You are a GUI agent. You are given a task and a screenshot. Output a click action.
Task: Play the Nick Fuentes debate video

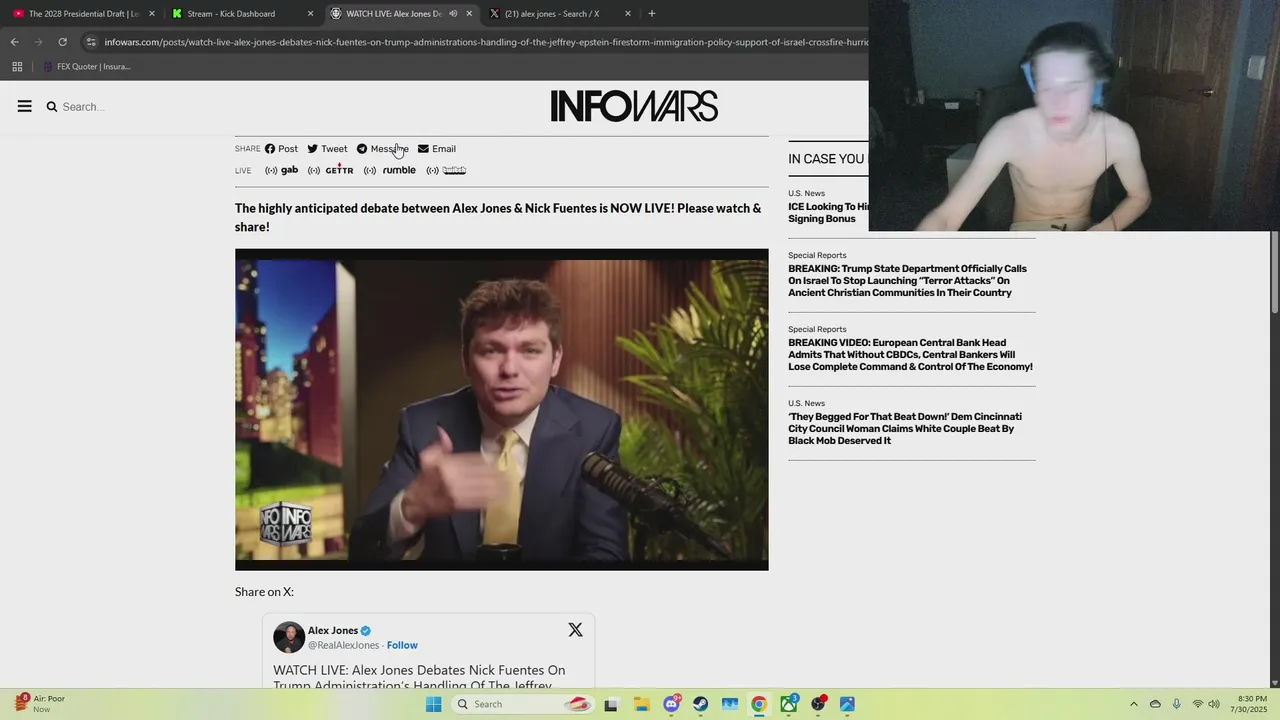[x=501, y=409]
